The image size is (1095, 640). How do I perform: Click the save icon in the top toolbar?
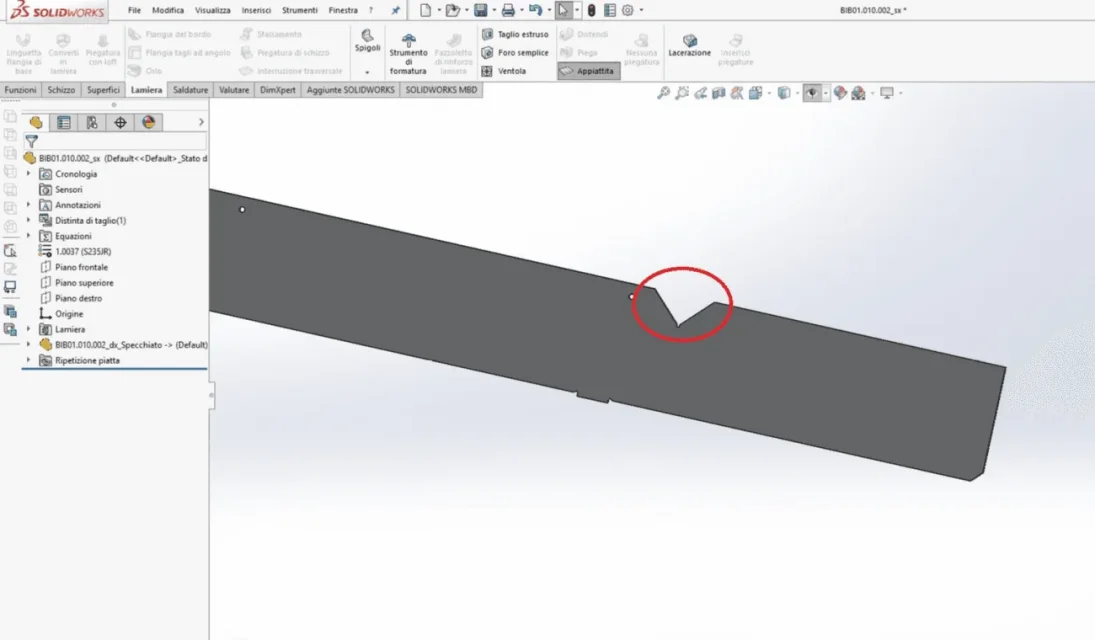point(480,10)
